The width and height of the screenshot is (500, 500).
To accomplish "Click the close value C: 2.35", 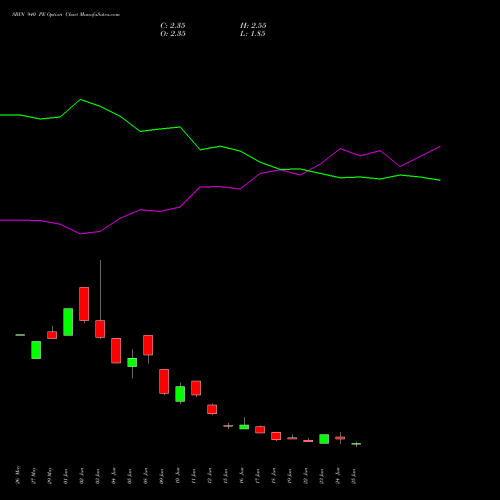I will click(173, 26).
